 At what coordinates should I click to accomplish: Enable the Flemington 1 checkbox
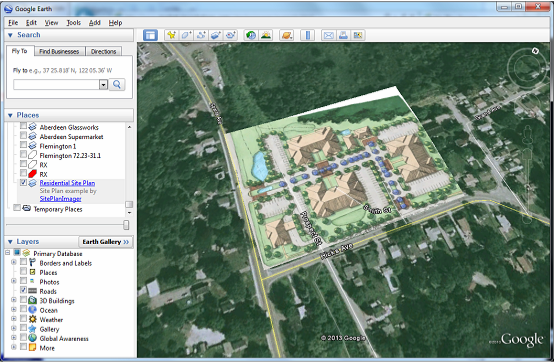(x=23, y=145)
